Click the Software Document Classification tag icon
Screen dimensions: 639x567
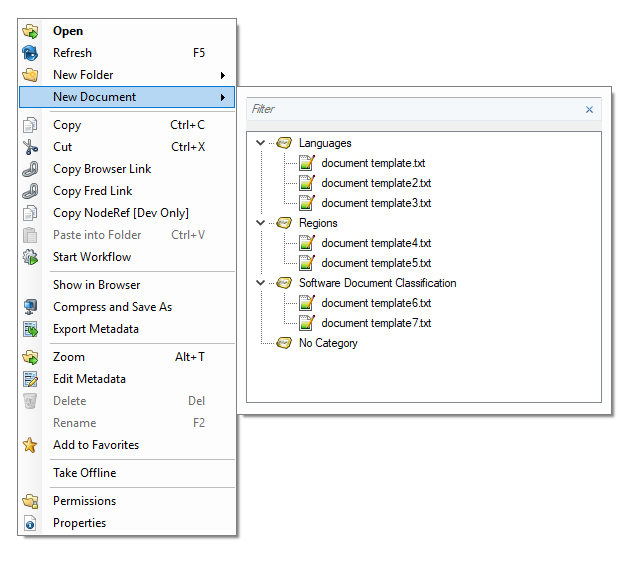pyautogui.click(x=284, y=283)
